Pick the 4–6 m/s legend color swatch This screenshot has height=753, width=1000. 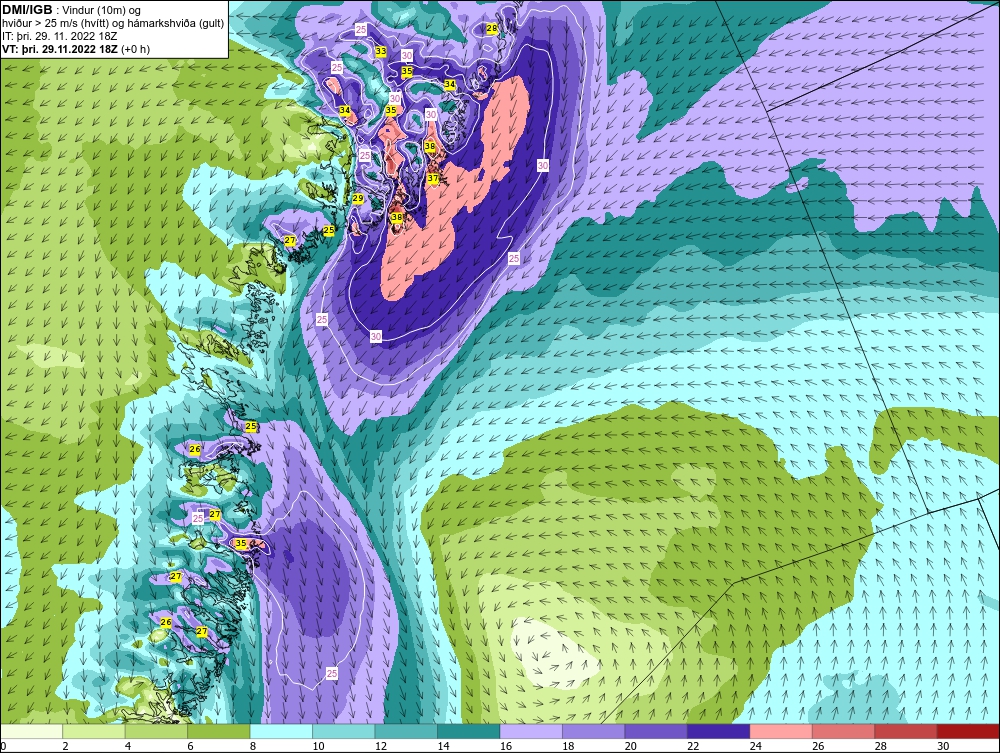(156, 731)
